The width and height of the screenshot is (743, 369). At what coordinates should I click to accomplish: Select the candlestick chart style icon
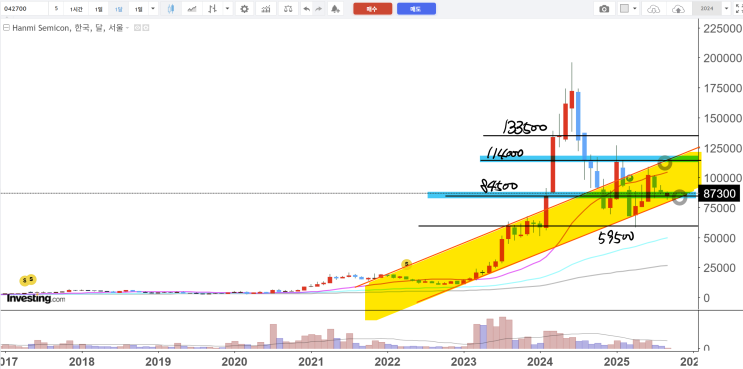(x=171, y=9)
